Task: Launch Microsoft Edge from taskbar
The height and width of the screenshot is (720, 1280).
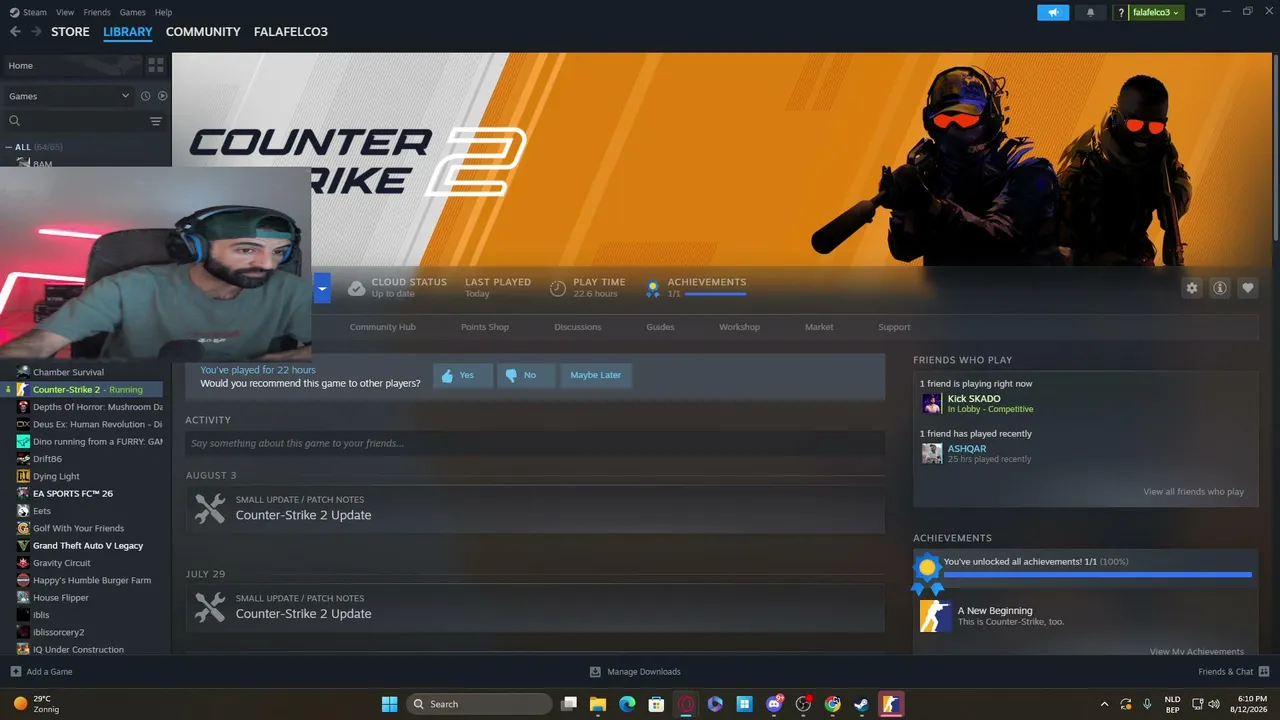Action: pos(627,704)
